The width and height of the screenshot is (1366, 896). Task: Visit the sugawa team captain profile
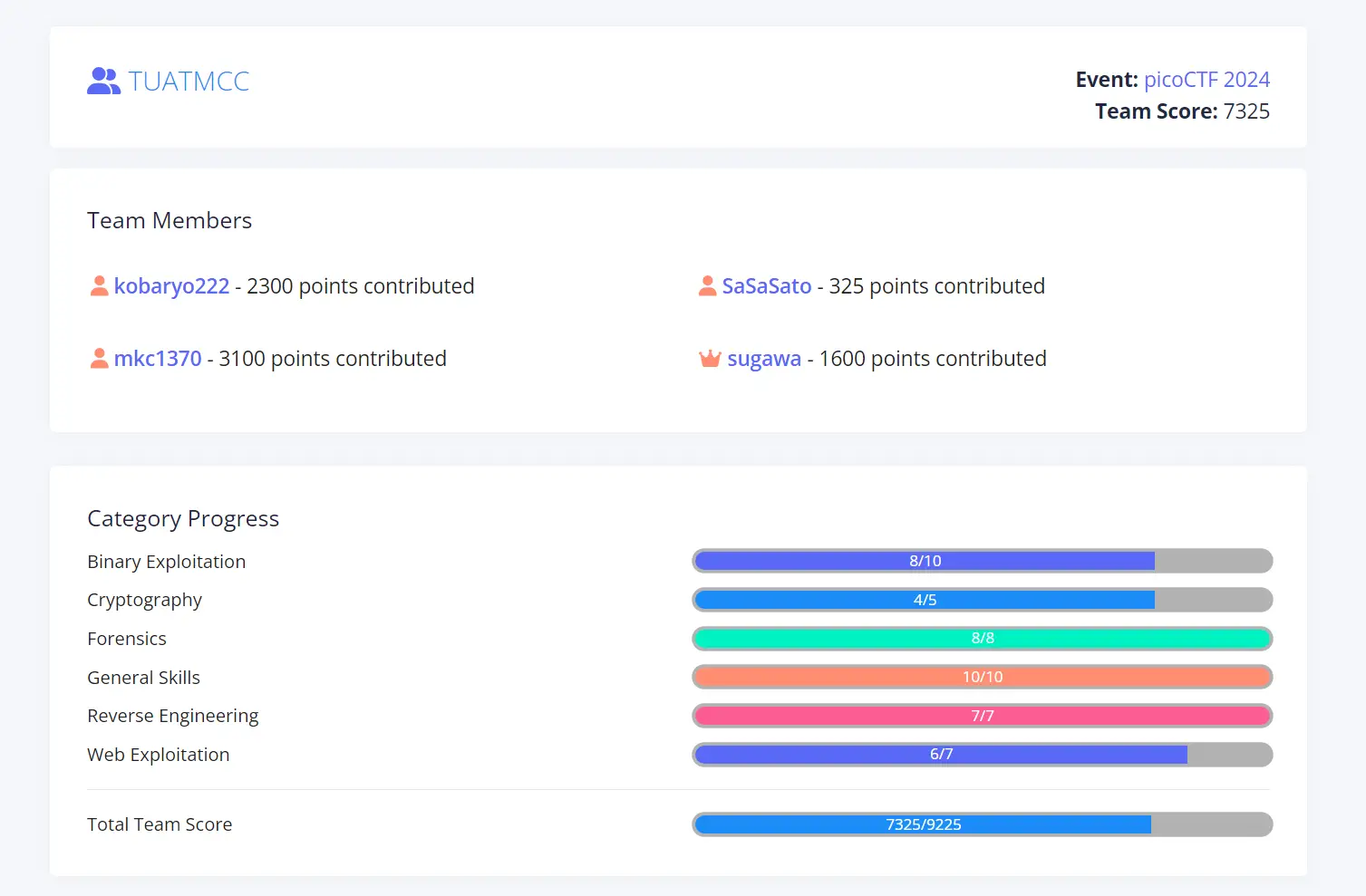click(x=764, y=359)
